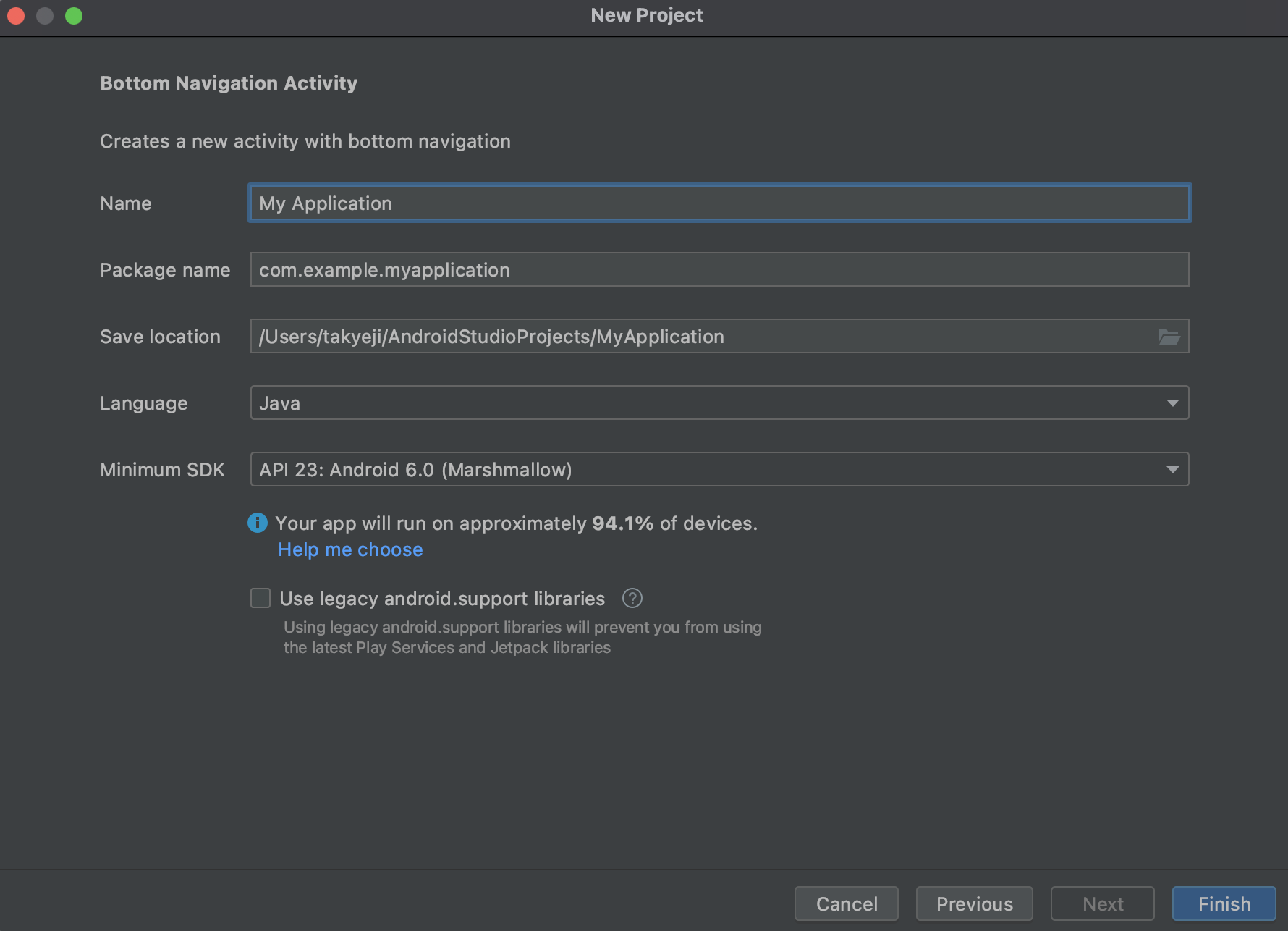Screen dimensions: 1288x931
Task: Click the Help me choose link
Action: click(350, 549)
